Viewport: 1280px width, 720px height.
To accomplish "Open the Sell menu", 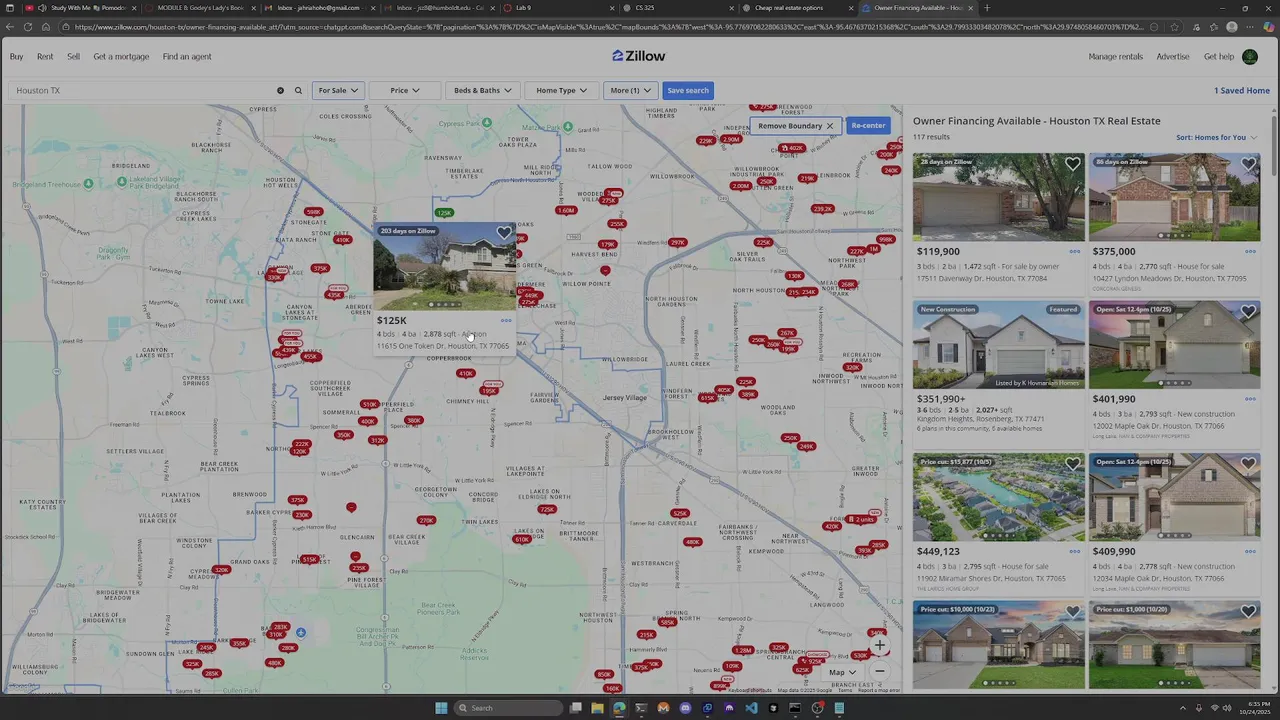I will pos(73,56).
